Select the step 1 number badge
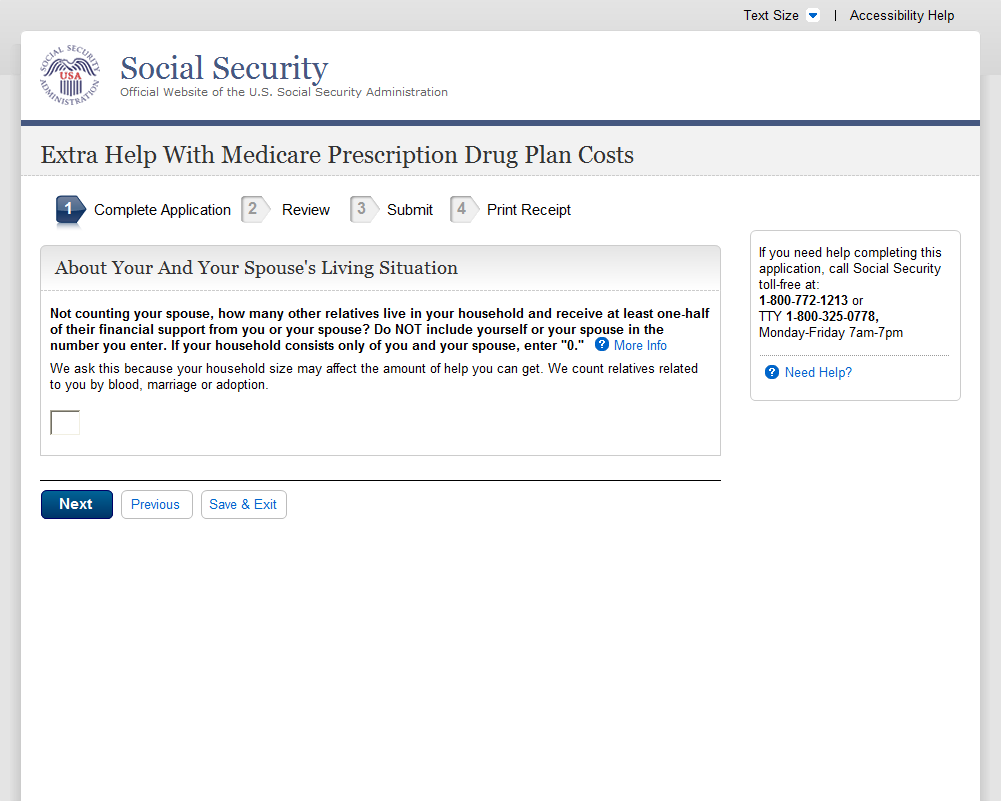This screenshot has height=808, width=1008. 69,209
